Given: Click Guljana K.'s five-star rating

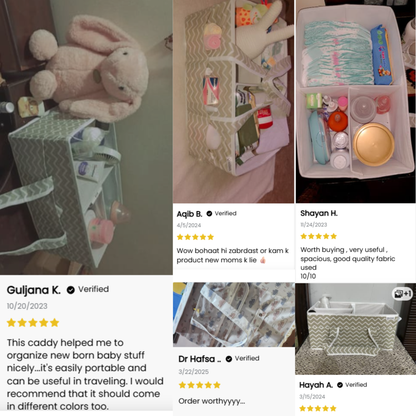Looking at the screenshot, I should click(33, 323).
